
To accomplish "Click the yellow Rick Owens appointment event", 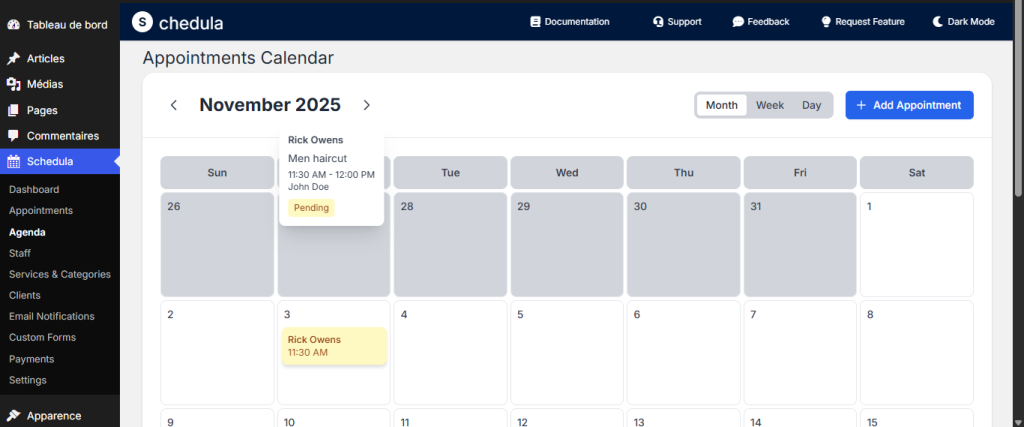I will pos(334,346).
